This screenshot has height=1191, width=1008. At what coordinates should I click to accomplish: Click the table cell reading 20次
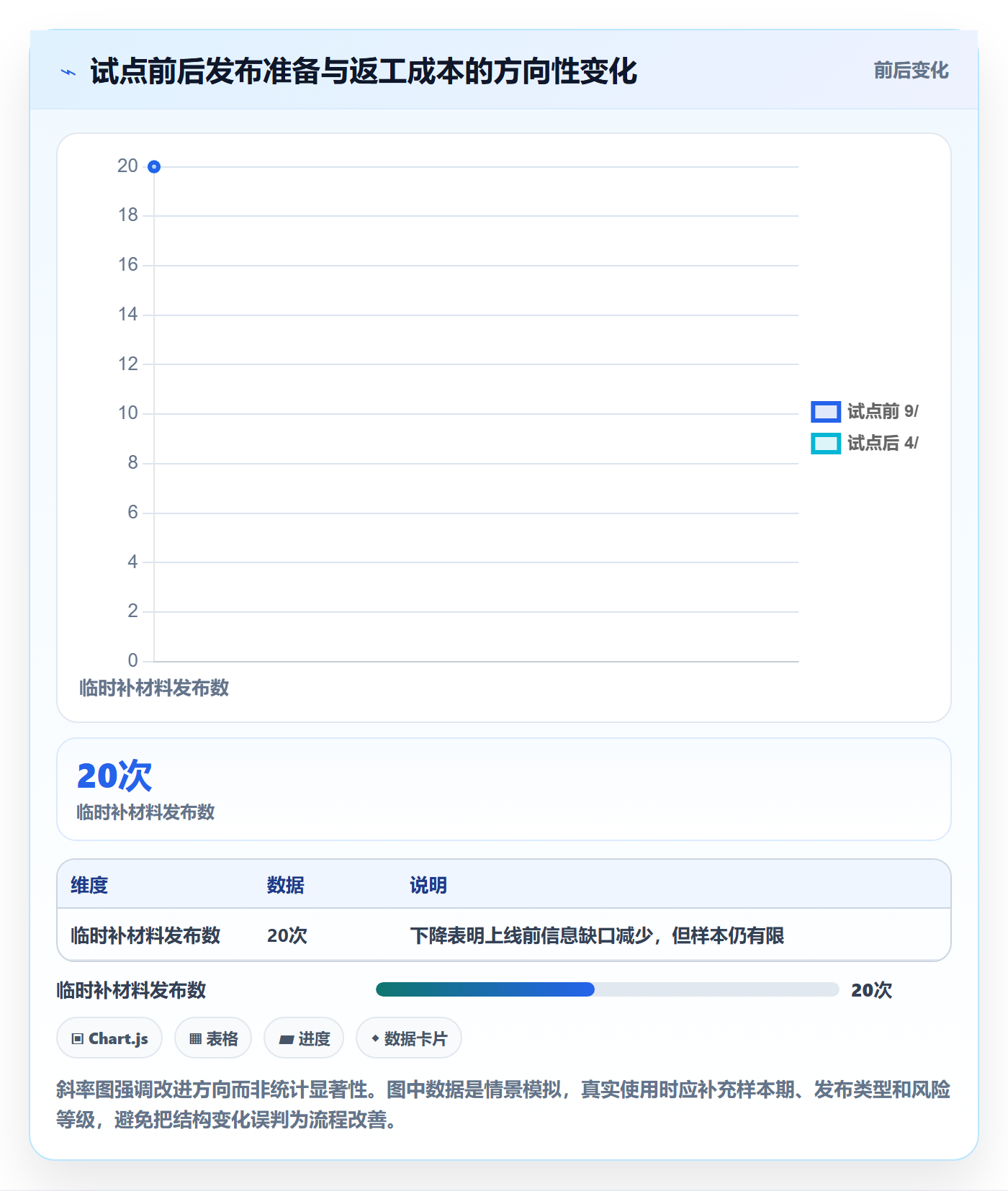point(287,935)
